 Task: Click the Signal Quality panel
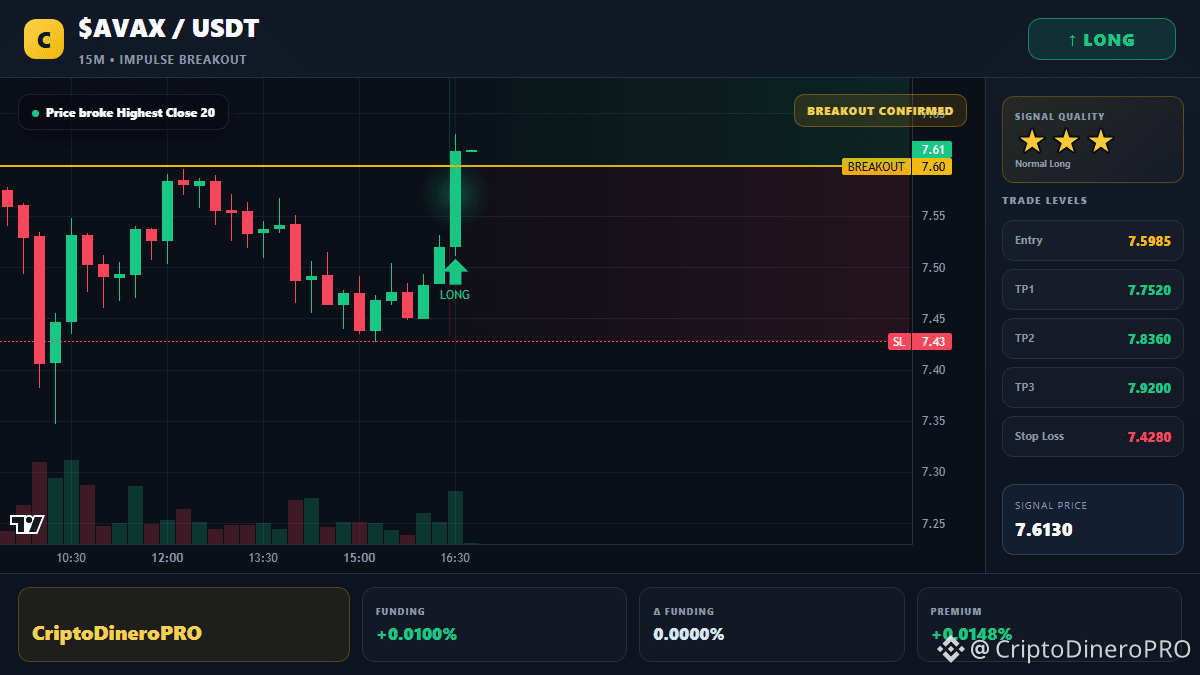pyautogui.click(x=1092, y=140)
